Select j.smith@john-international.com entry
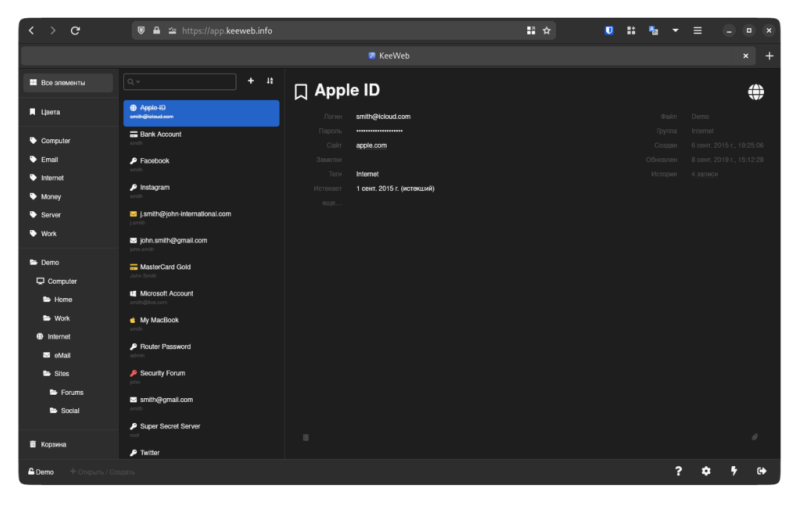 tap(201, 218)
